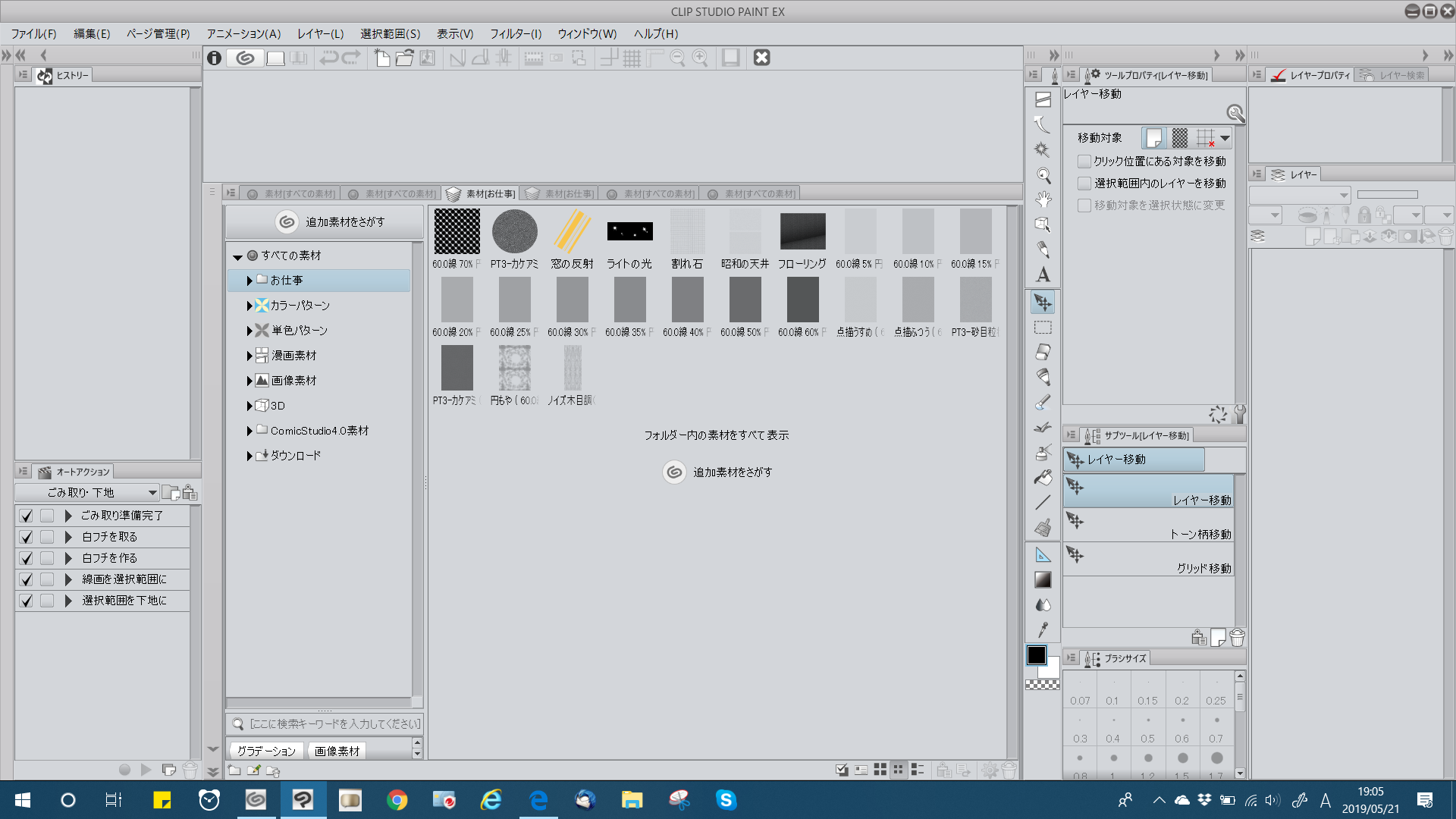Viewport: 1456px width, 819px height.
Task: Select the transparent checkered color swatch
Action: click(1043, 685)
